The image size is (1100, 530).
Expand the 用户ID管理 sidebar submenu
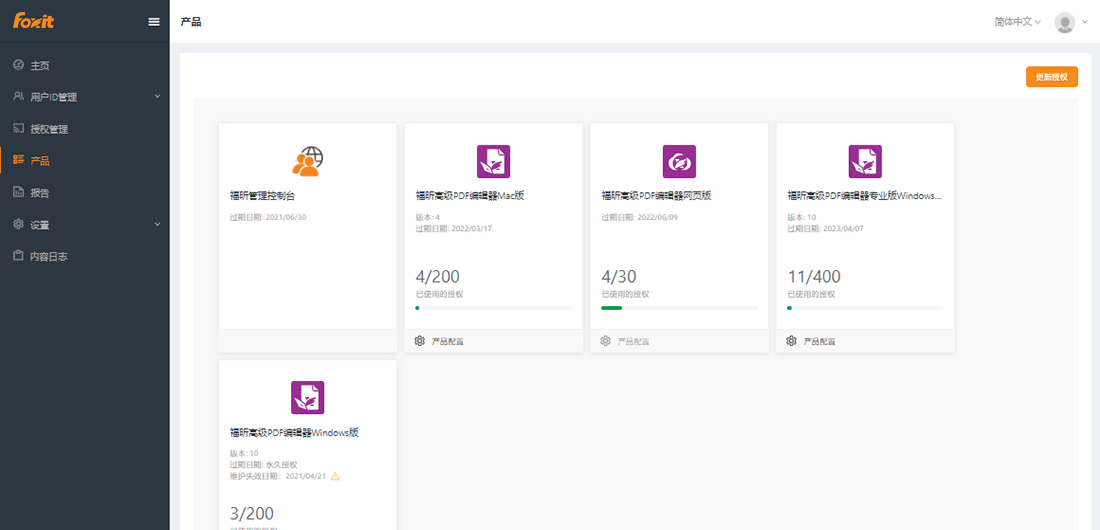[85, 97]
